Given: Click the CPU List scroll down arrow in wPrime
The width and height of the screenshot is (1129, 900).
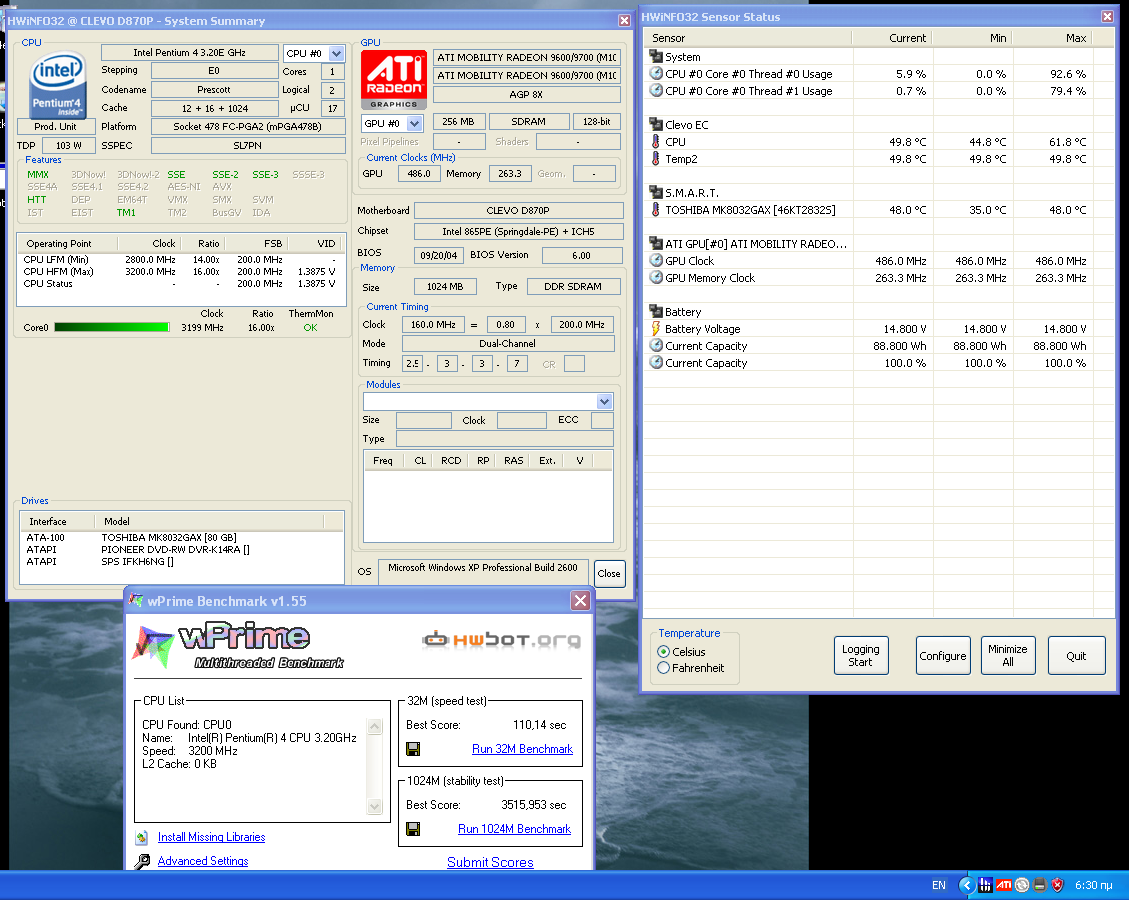Looking at the screenshot, I should coord(374,806).
